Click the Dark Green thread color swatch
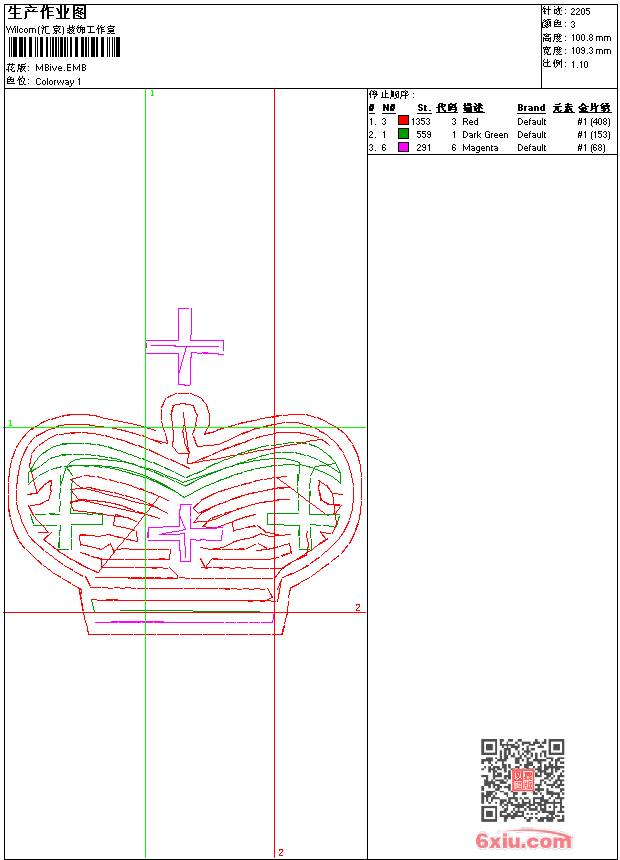The height and width of the screenshot is (860, 620). coord(403,133)
